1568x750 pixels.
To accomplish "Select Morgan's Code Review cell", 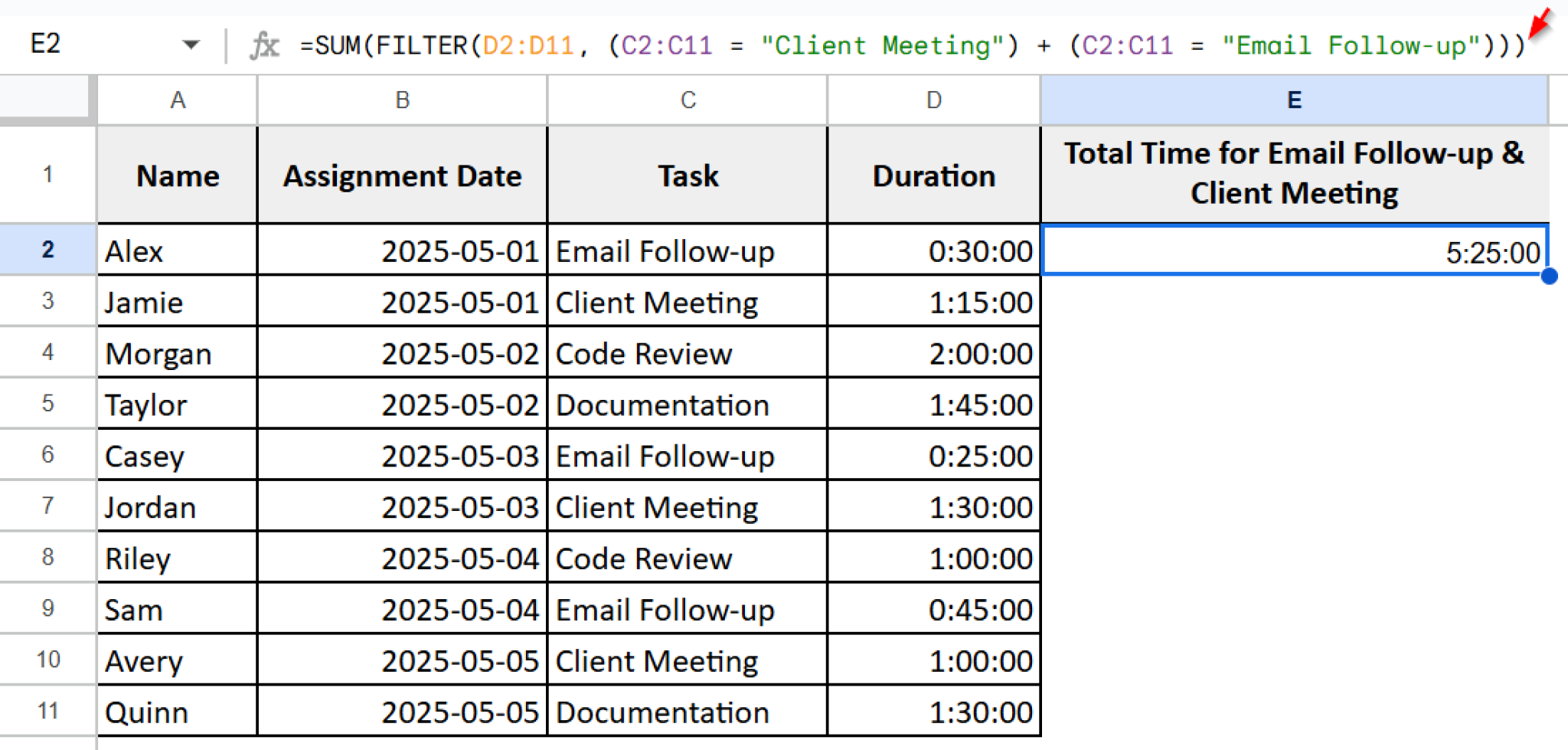I will (x=686, y=353).
